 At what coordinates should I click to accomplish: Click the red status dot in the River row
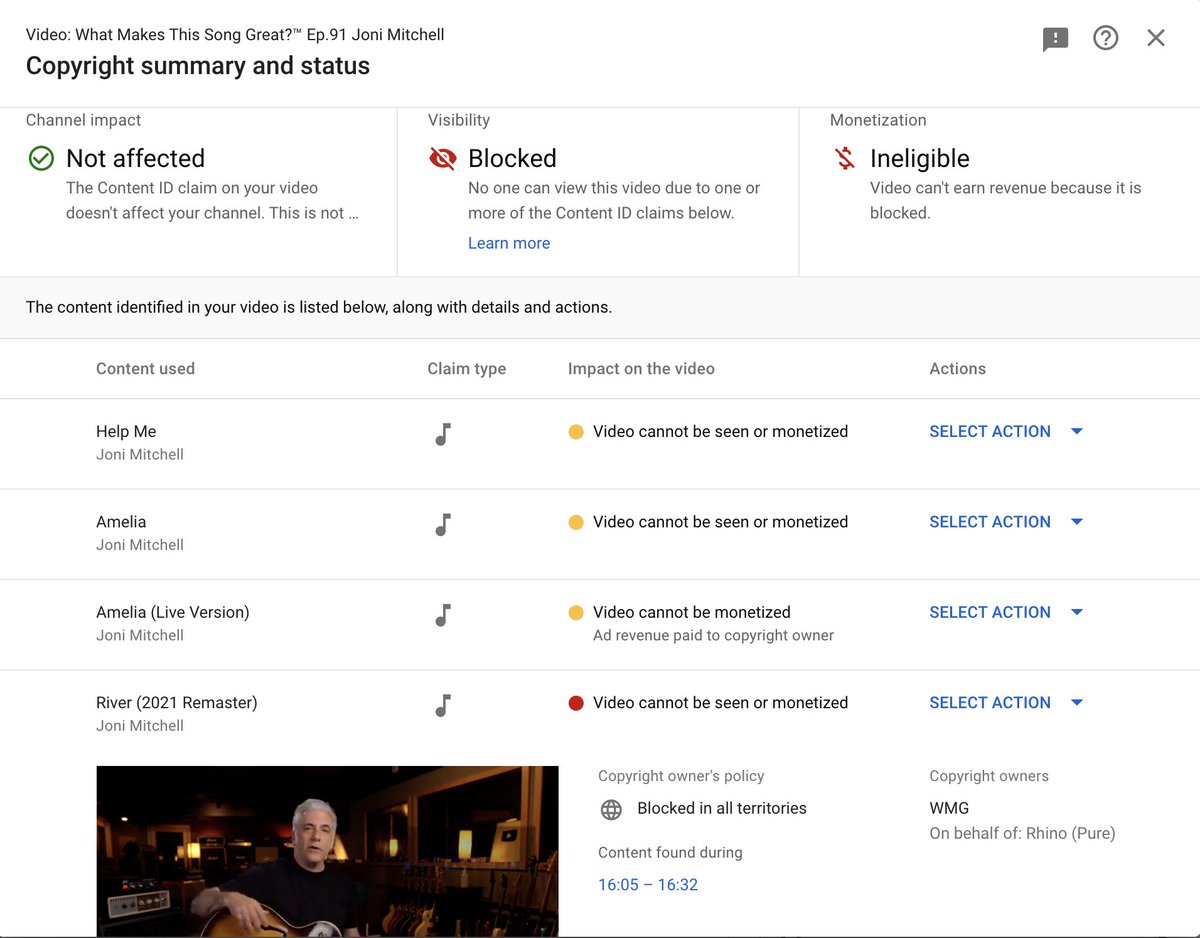[x=575, y=703]
